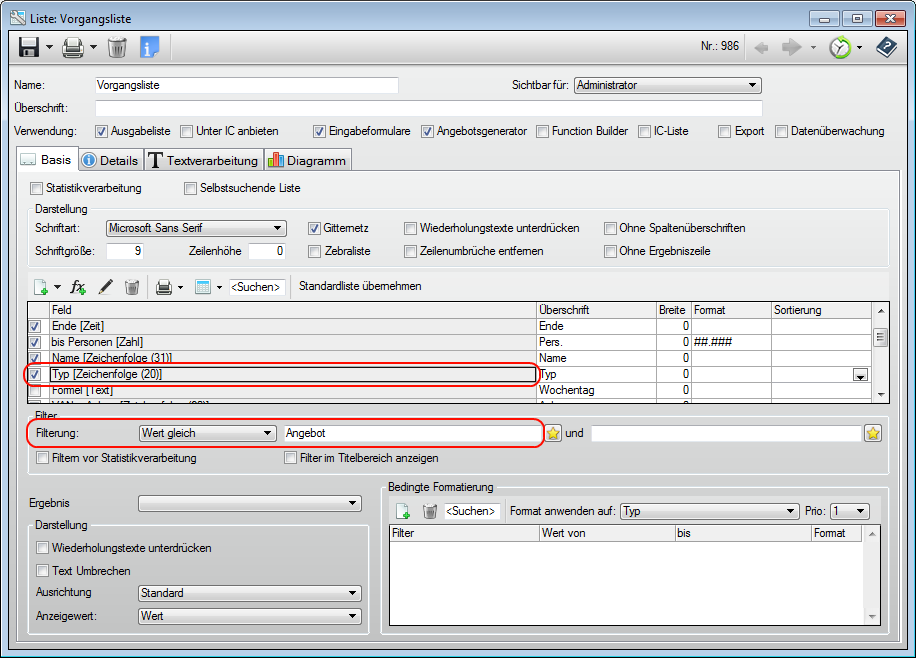Viewport: 916px width, 658px height.
Task: Click the printer icon in top toolbar
Action: (x=72, y=47)
